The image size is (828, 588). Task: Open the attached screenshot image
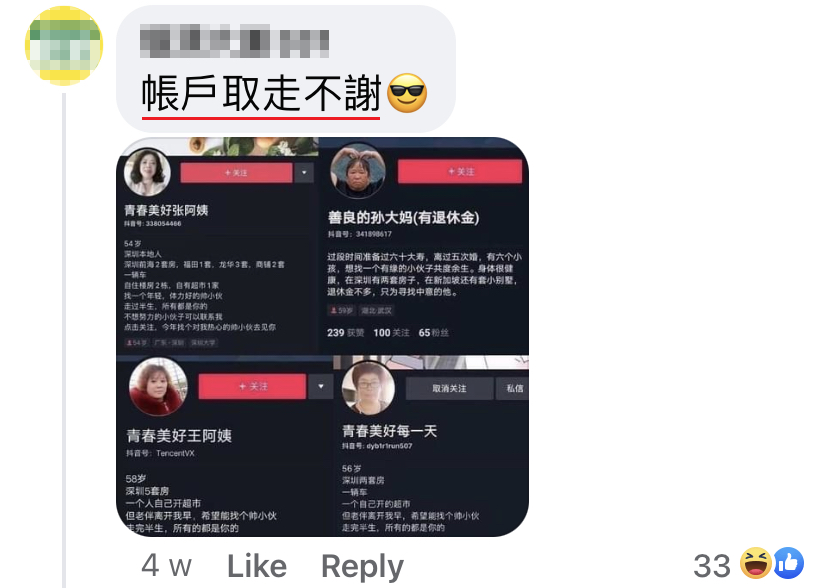323,337
